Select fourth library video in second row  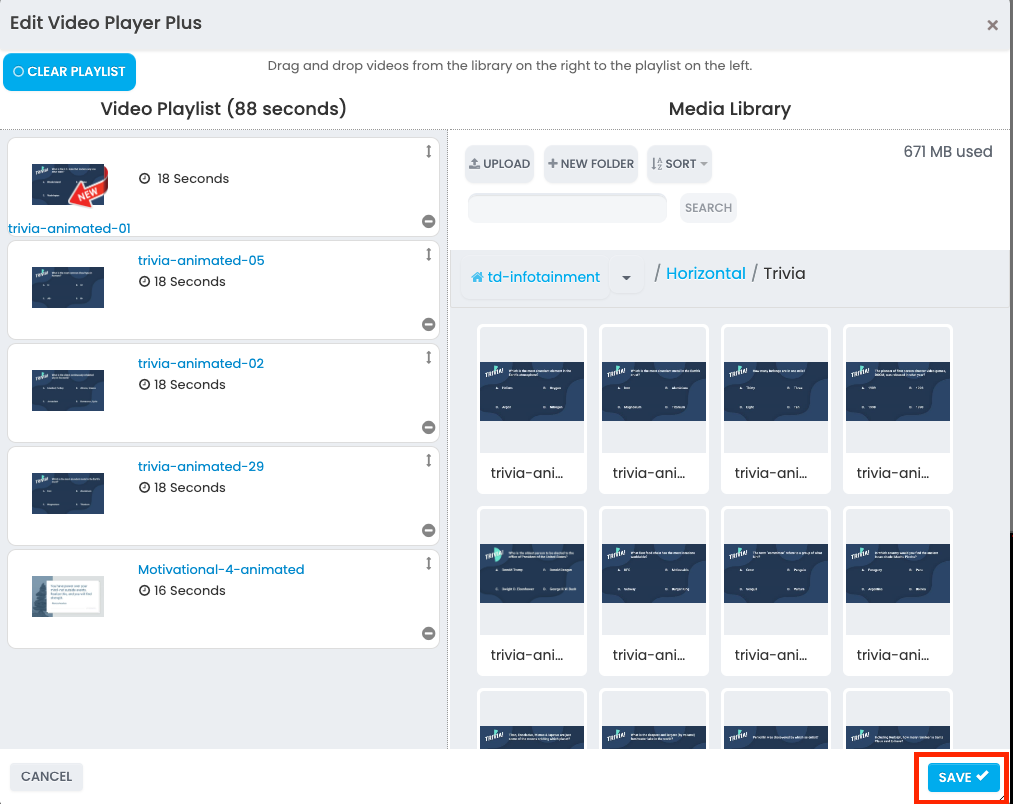coord(898,591)
